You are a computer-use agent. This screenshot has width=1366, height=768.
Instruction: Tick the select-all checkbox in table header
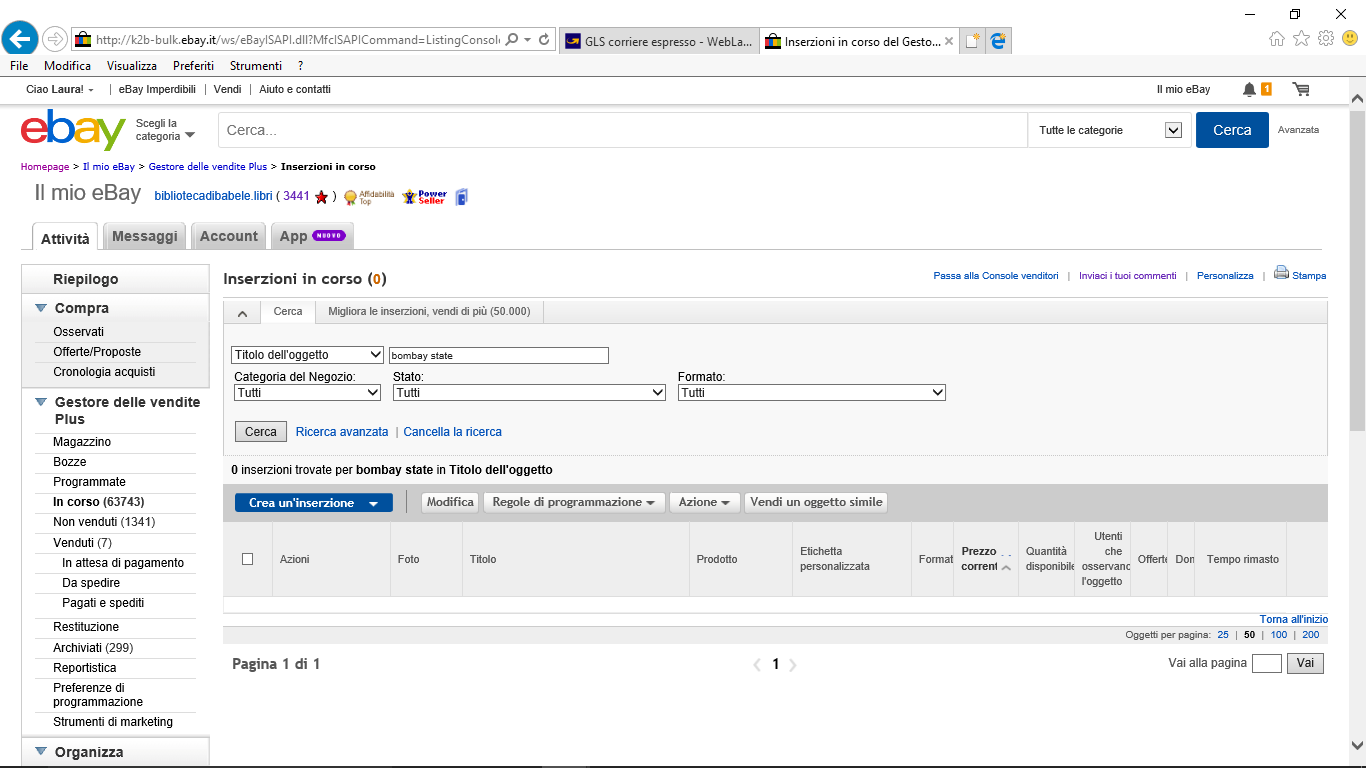pos(248,559)
